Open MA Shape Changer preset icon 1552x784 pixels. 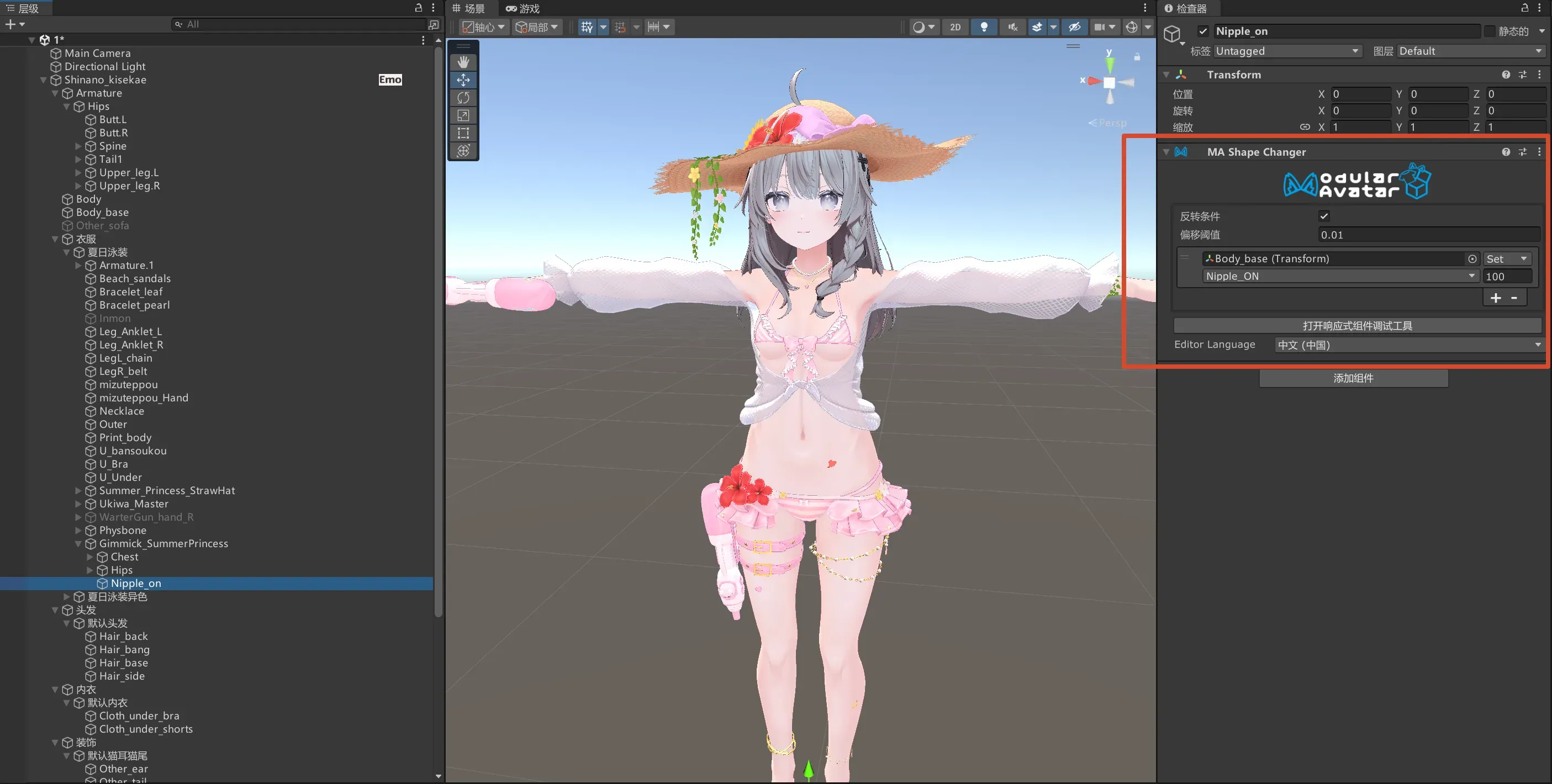pos(1523,152)
